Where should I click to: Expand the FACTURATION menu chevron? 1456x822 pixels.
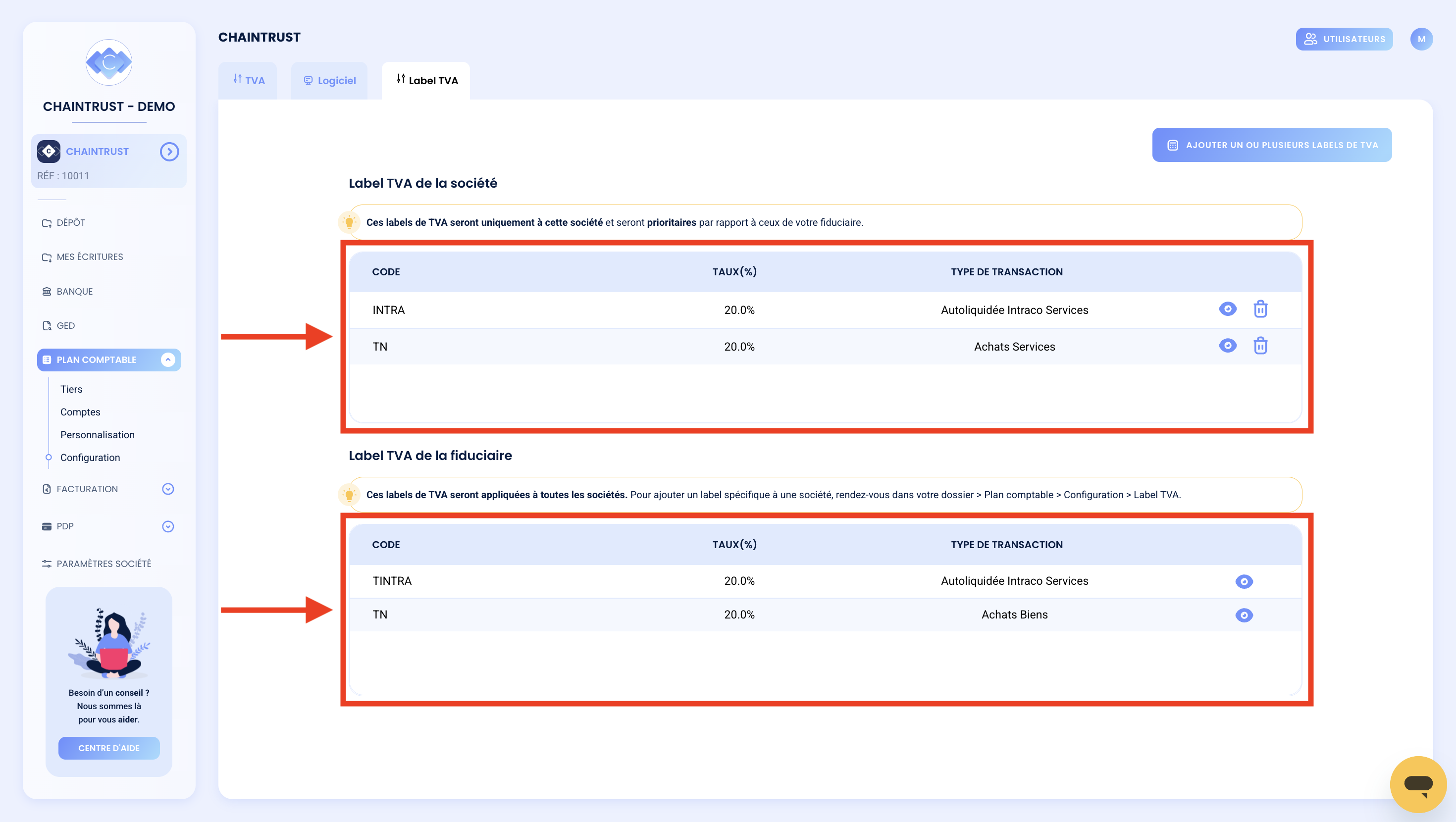pyautogui.click(x=168, y=488)
